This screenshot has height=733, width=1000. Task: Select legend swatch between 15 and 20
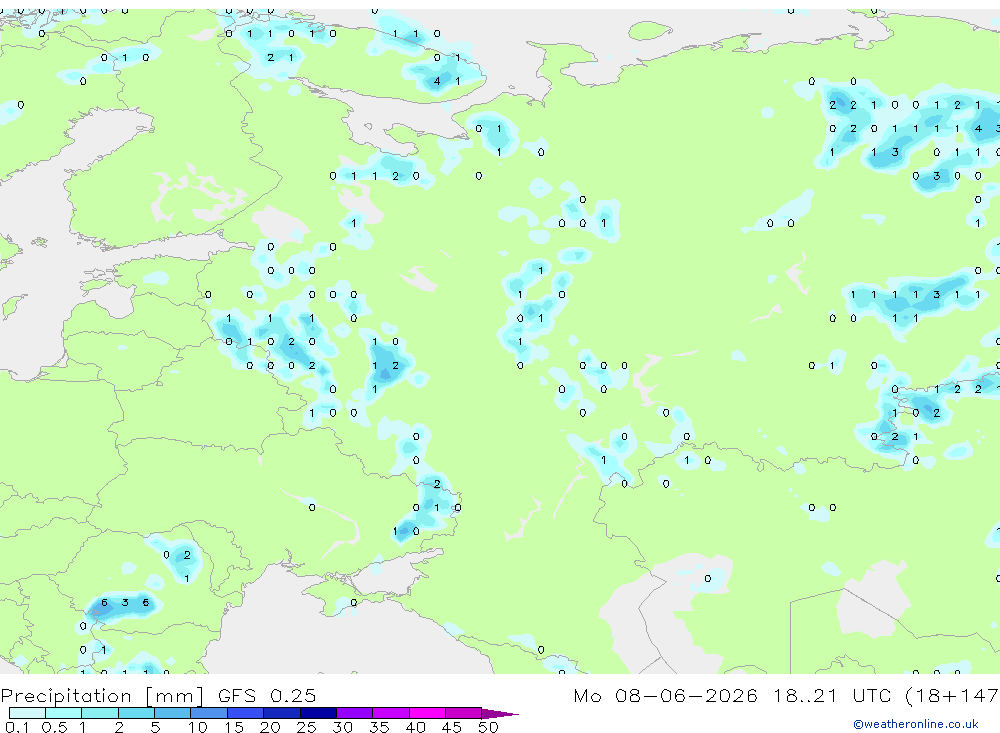pyautogui.click(x=246, y=713)
